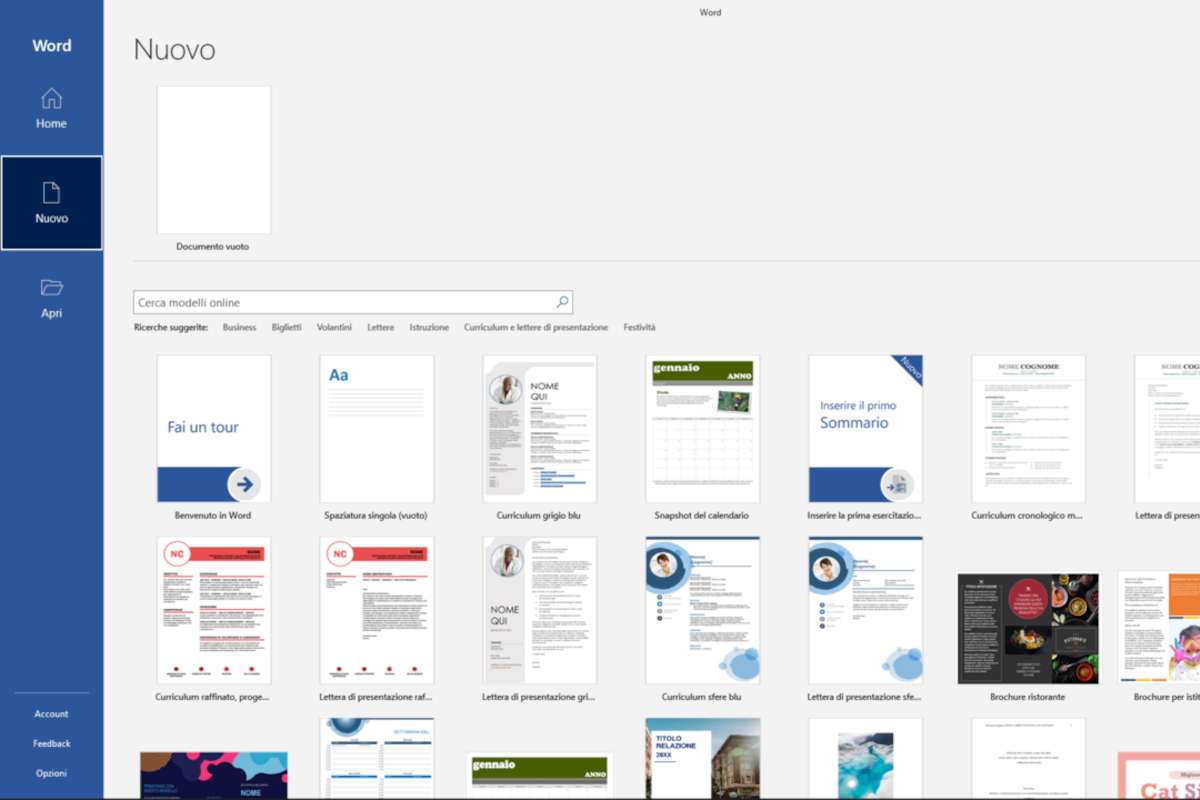Select the Nuovo page icon in sidebar
This screenshot has width=1200, height=800.
tap(51, 192)
